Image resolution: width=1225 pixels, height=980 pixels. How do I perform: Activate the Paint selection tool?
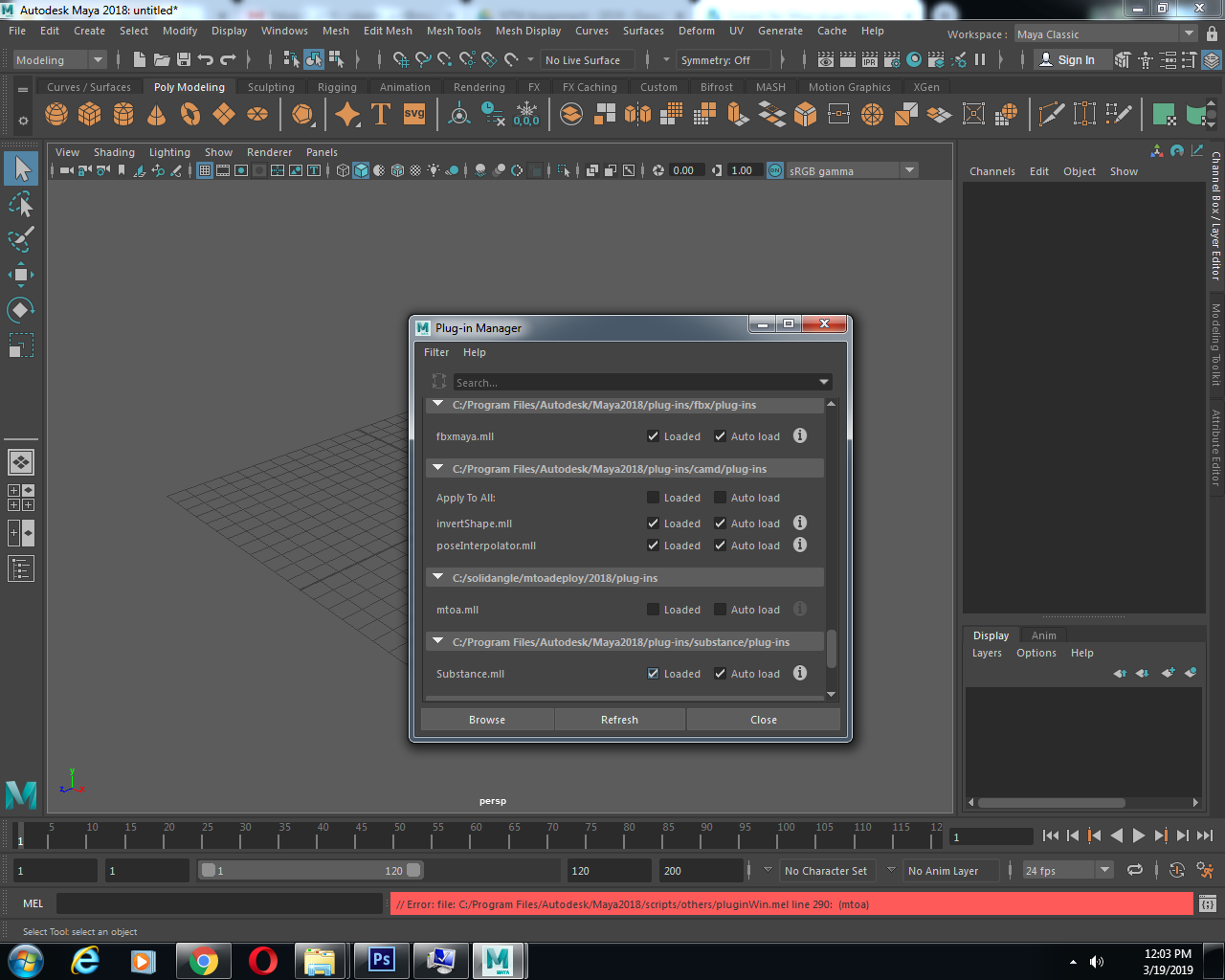(21, 238)
